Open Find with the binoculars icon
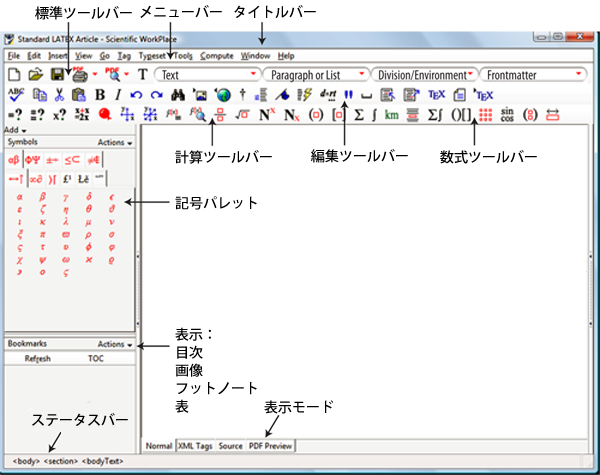Screen dimensions: 600x475 point(178,95)
